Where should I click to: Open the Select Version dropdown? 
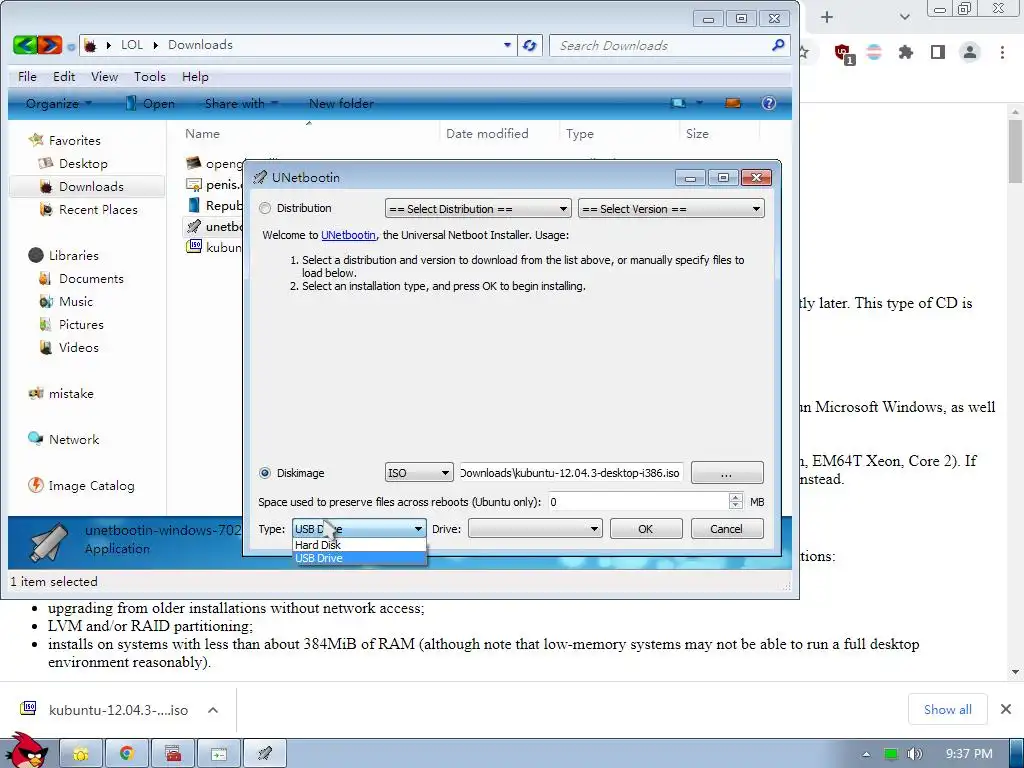tap(671, 209)
